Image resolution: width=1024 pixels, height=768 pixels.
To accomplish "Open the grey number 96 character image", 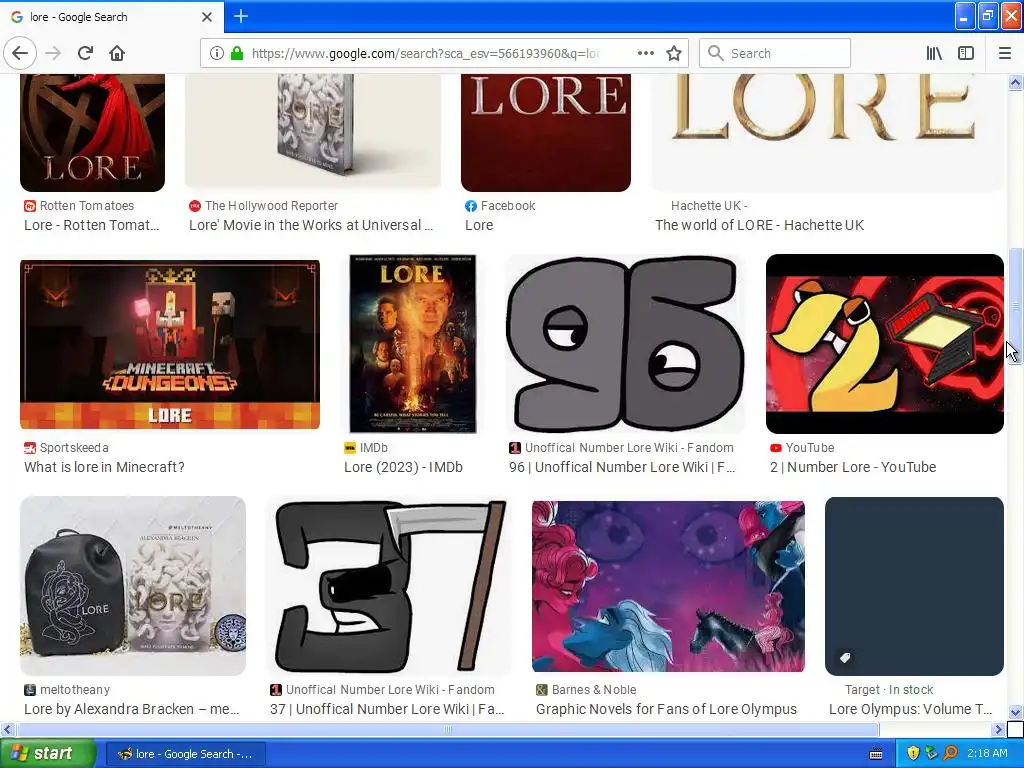I will pos(625,344).
